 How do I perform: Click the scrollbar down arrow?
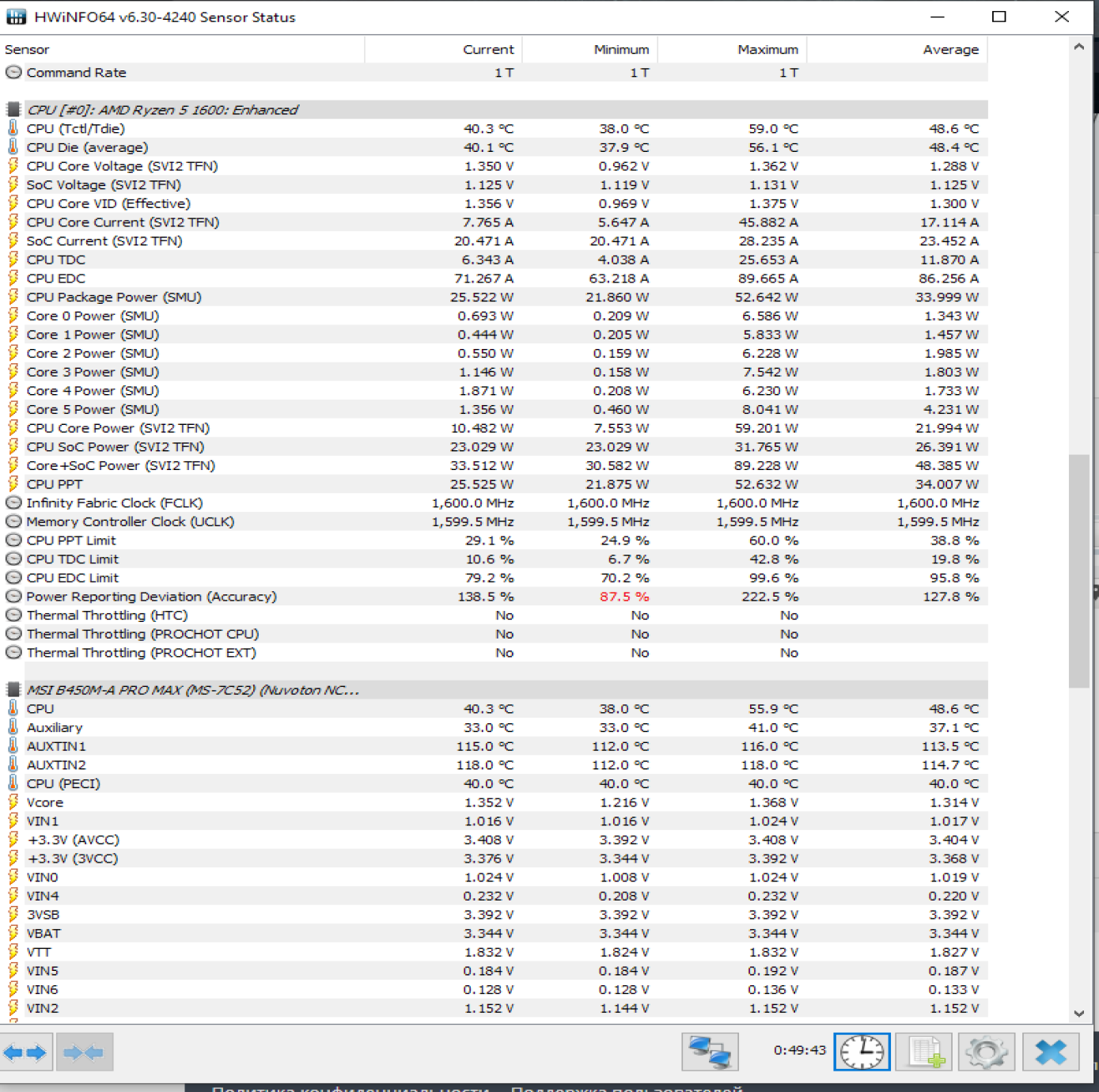pyautogui.click(x=1079, y=1013)
